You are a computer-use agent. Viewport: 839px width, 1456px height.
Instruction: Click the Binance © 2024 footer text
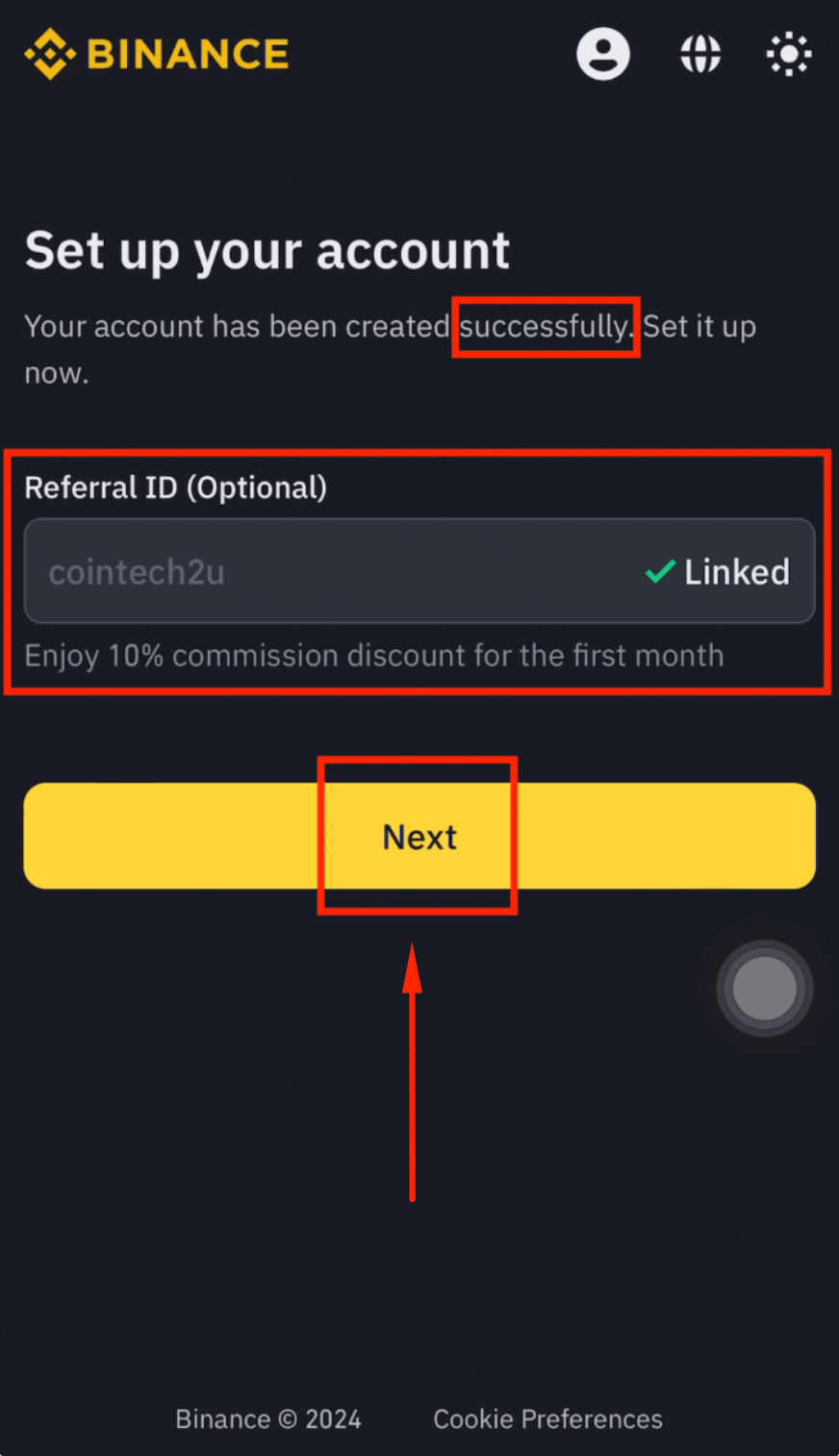267,1418
